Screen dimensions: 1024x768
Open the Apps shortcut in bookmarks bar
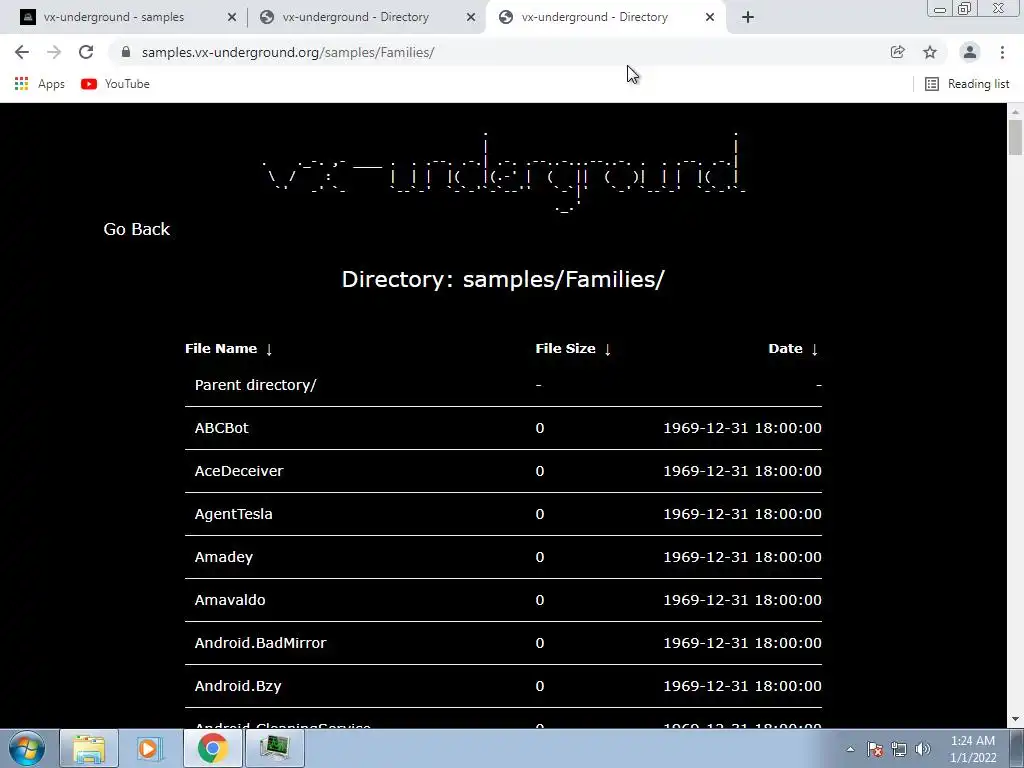40,84
